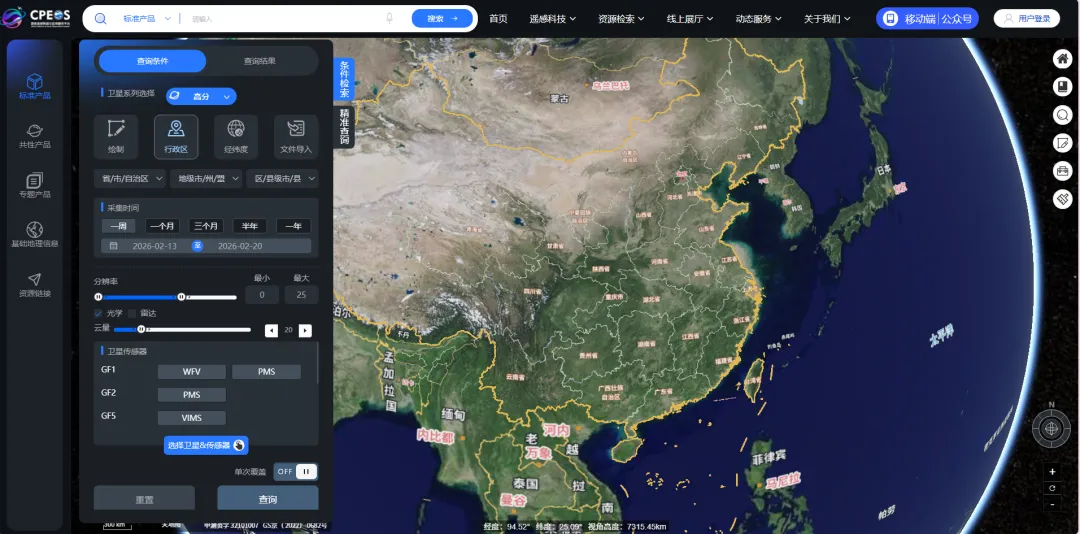Select the 条件检索 vertical tab
Image resolution: width=1080 pixels, height=534 pixels.
(x=344, y=80)
